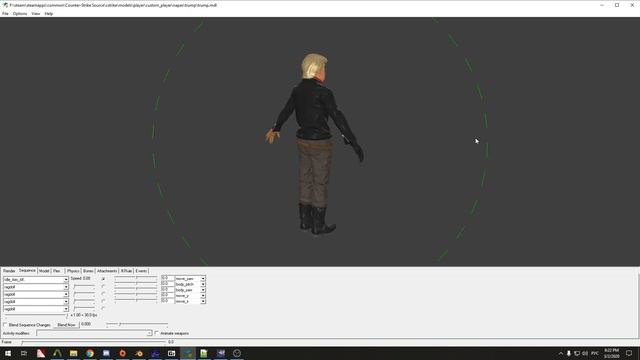Click the move_x pose parameter slider

click(136, 301)
